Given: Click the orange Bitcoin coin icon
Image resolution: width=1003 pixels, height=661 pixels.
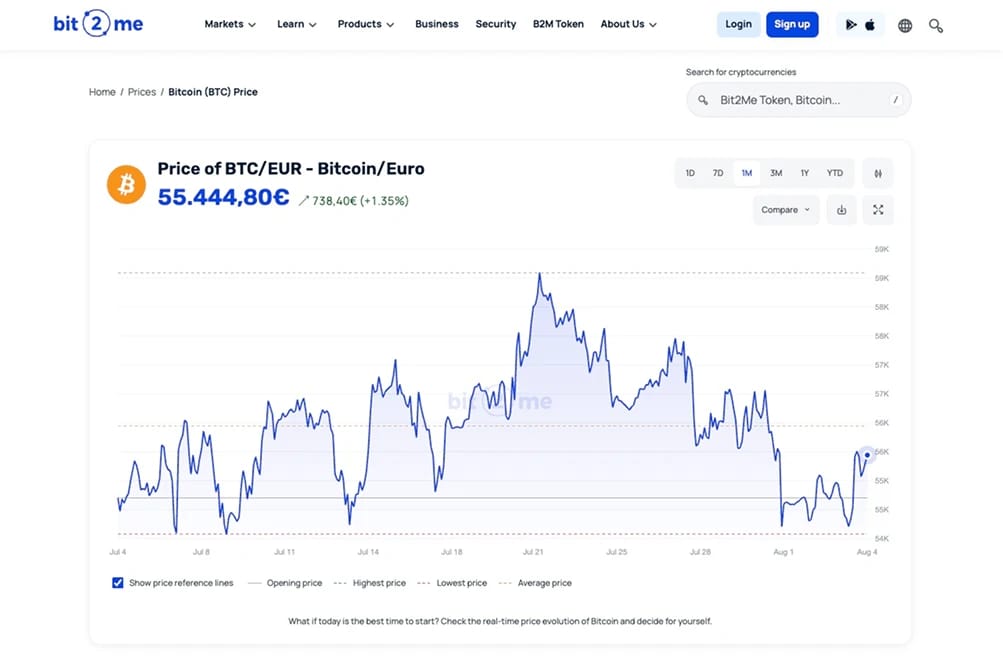Looking at the screenshot, I should coord(126,184).
